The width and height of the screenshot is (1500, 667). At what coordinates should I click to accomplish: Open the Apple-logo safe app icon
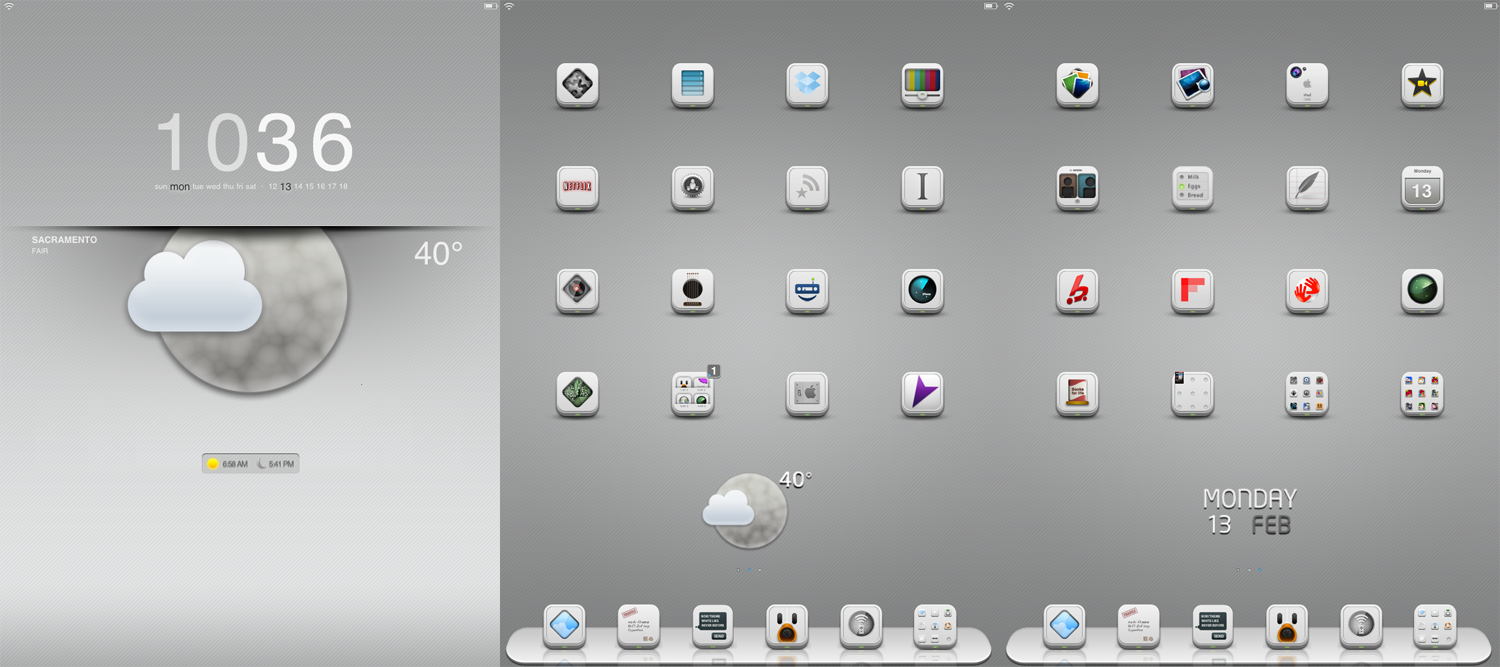[807, 394]
